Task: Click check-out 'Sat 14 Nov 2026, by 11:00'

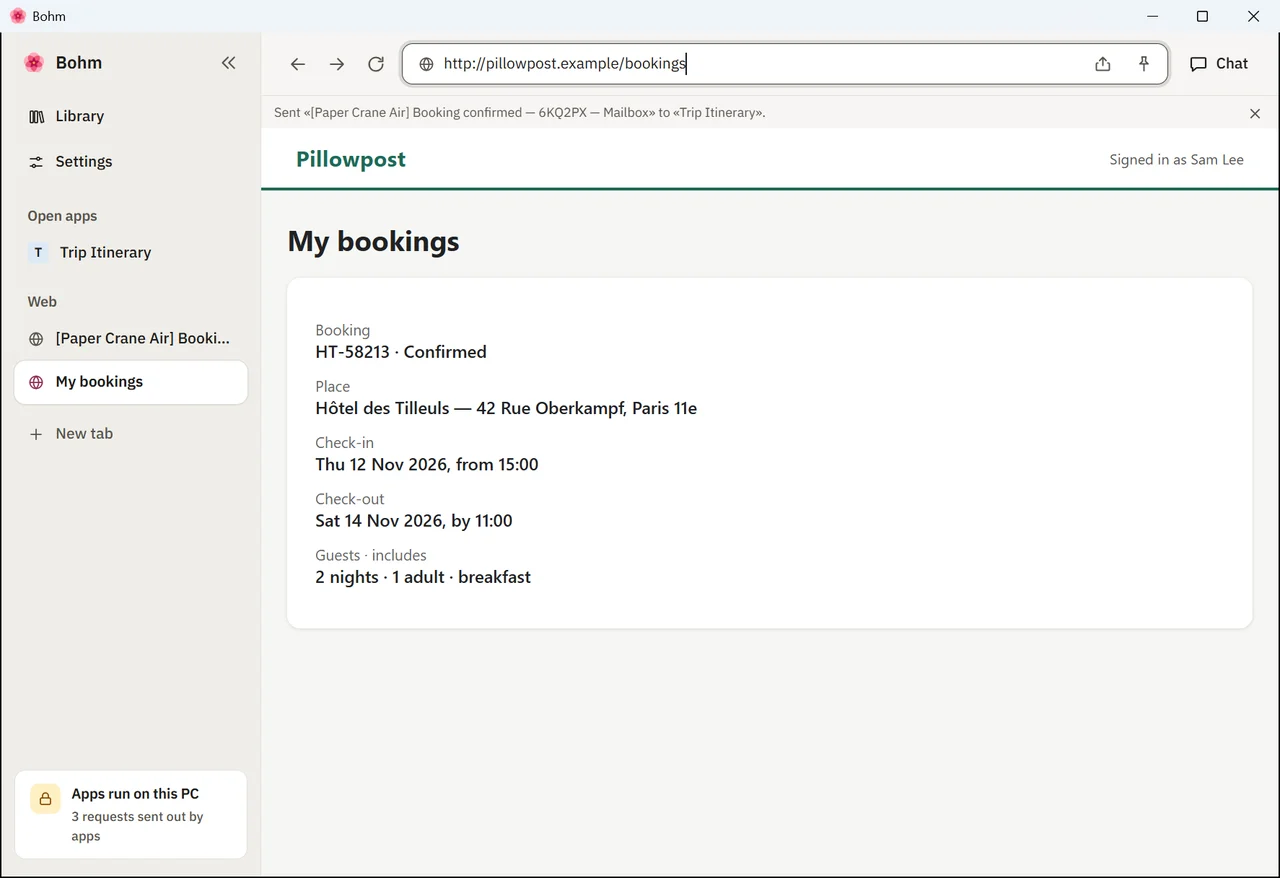Action: click(414, 520)
